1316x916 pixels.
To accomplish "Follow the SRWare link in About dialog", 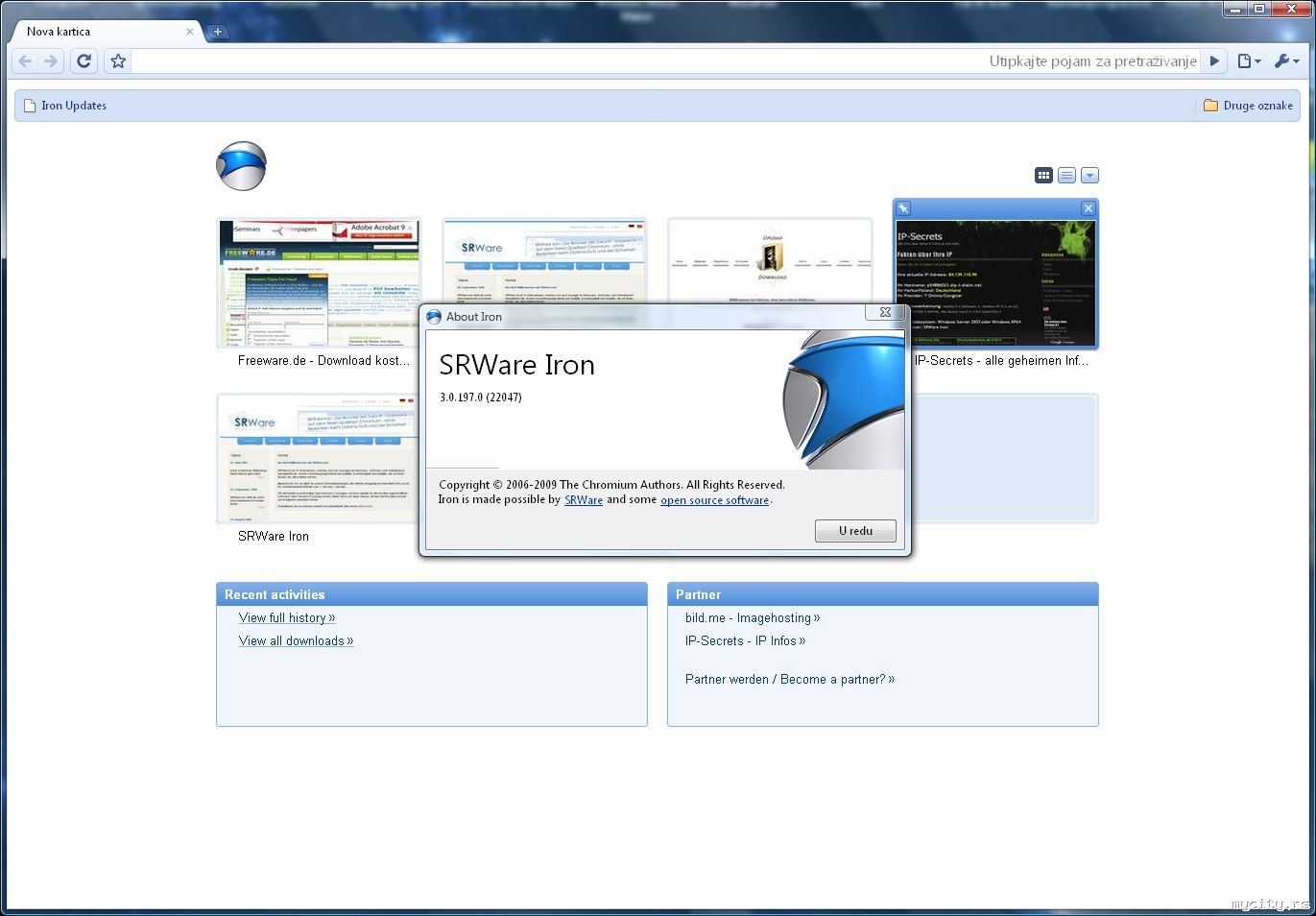I will point(584,500).
